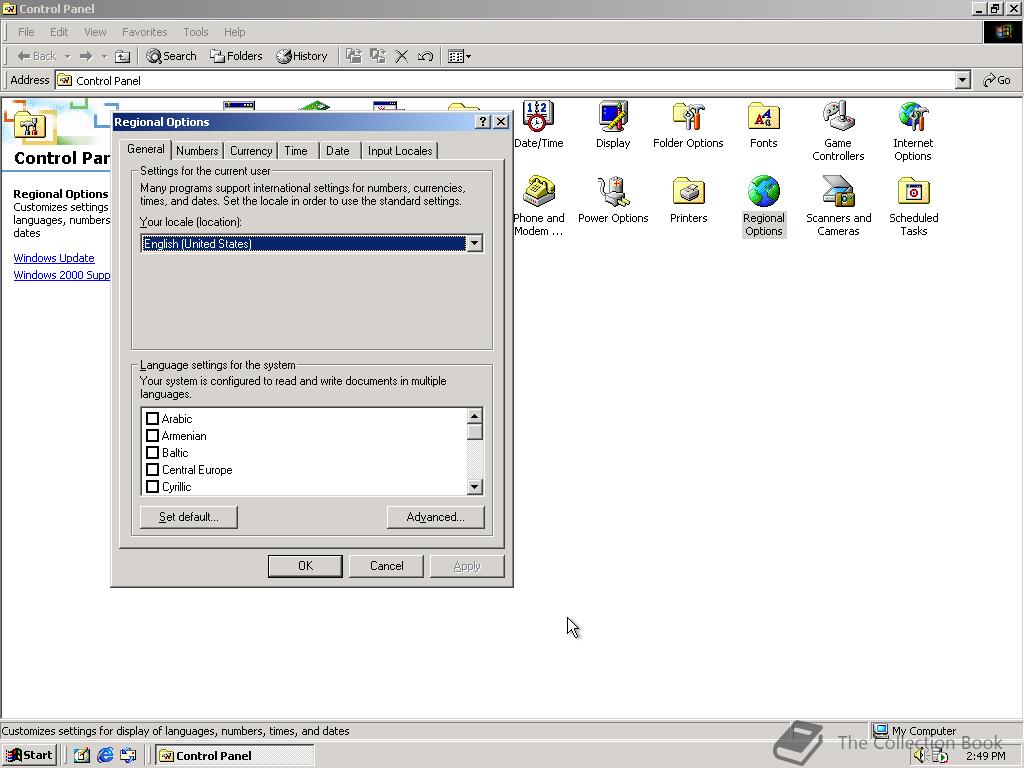1024x768 pixels.
Task: Open the Windows Update link
Action: click(54, 258)
